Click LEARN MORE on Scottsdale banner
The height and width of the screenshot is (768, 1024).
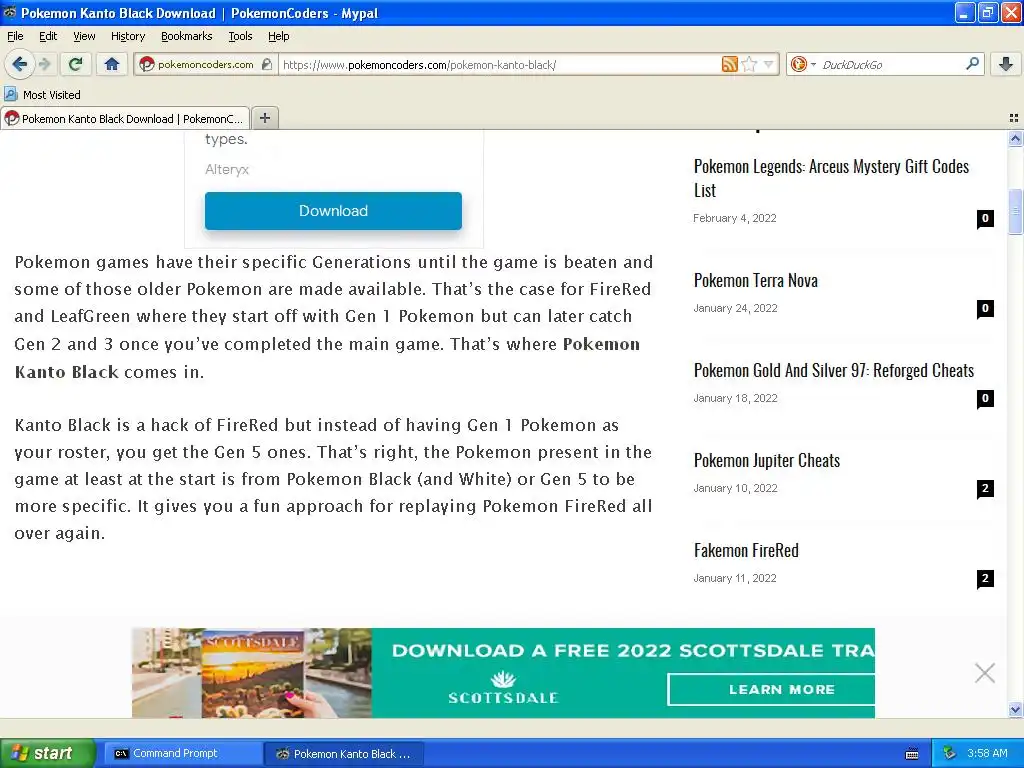[771, 690]
